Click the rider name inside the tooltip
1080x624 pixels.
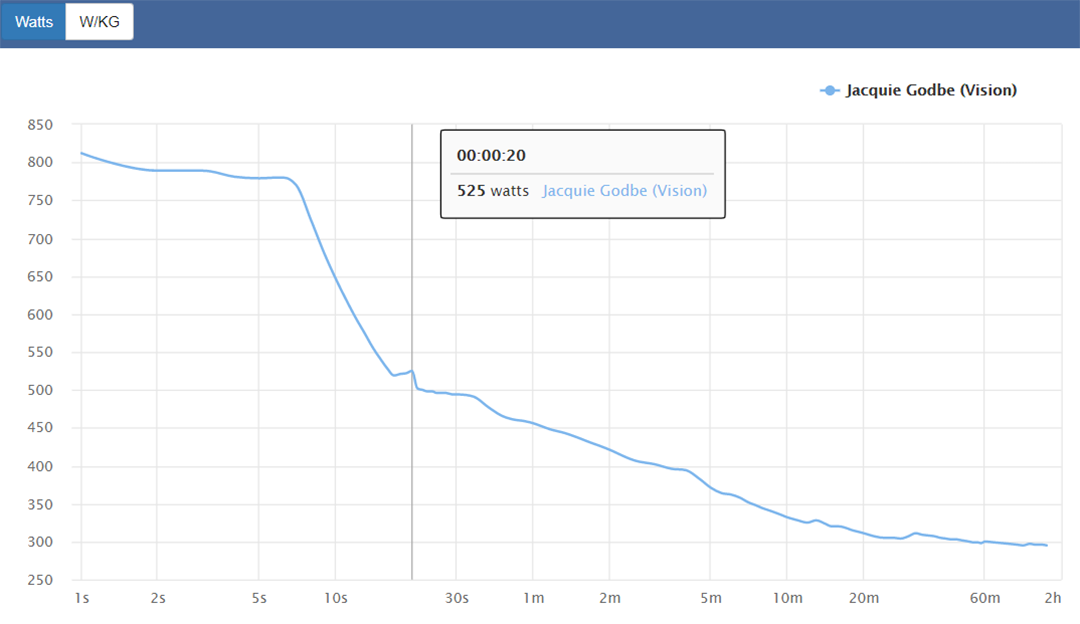(x=624, y=190)
